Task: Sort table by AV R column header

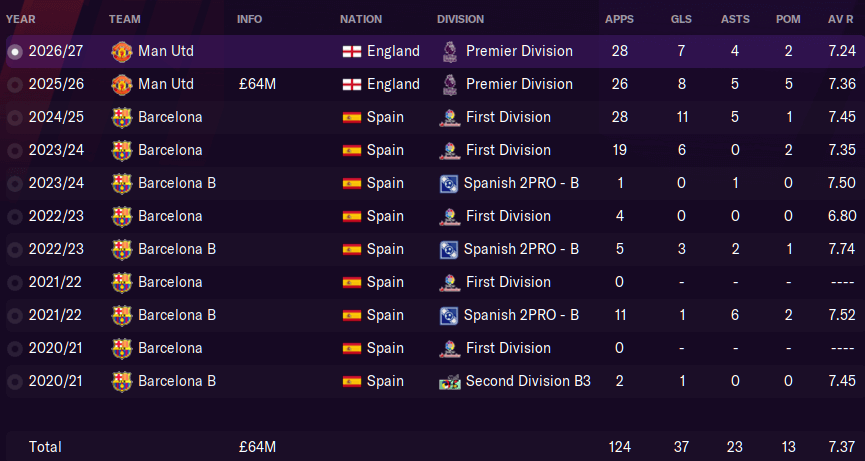Action: click(841, 19)
